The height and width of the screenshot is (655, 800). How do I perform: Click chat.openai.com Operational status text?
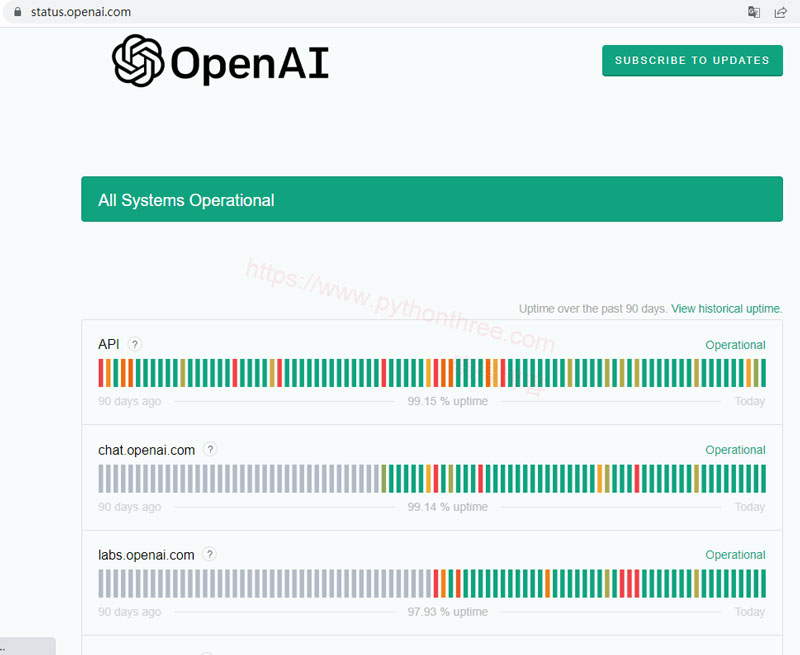(735, 450)
